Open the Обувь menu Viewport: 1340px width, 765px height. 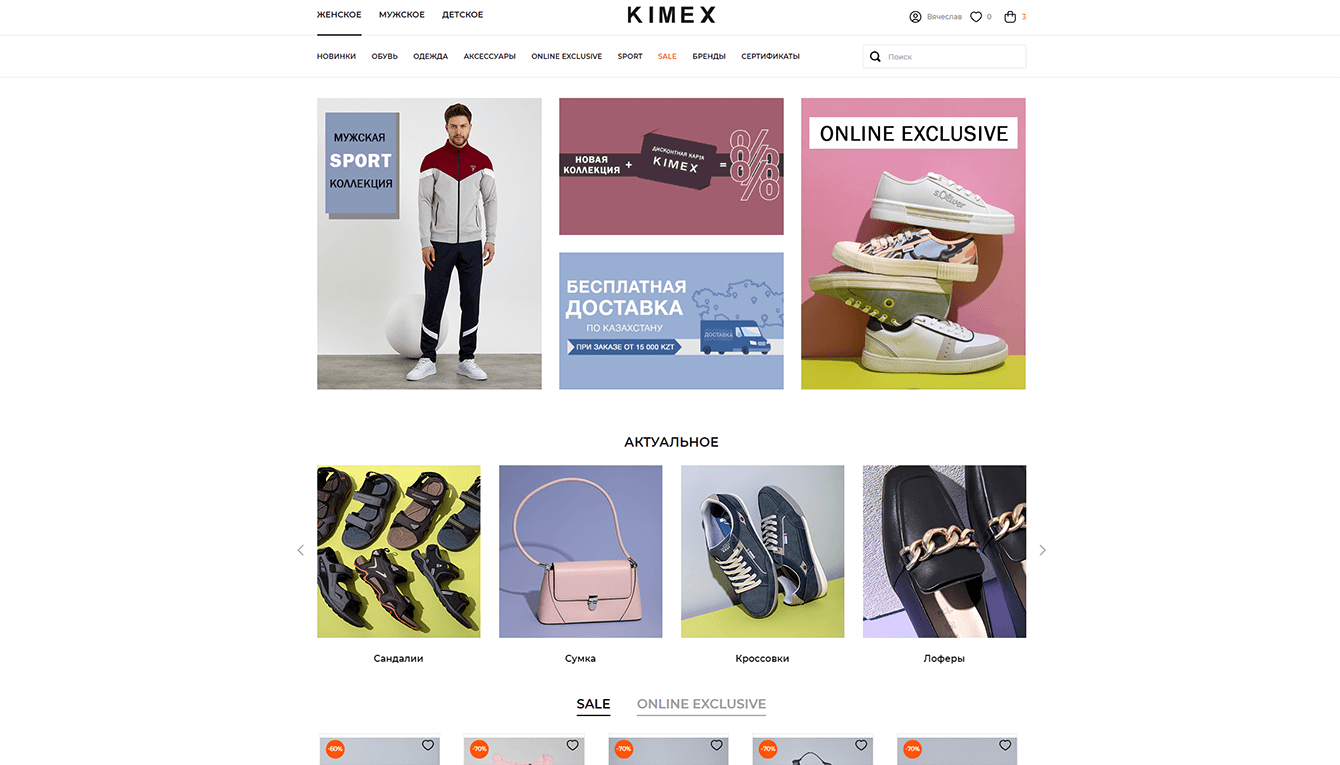coord(385,56)
